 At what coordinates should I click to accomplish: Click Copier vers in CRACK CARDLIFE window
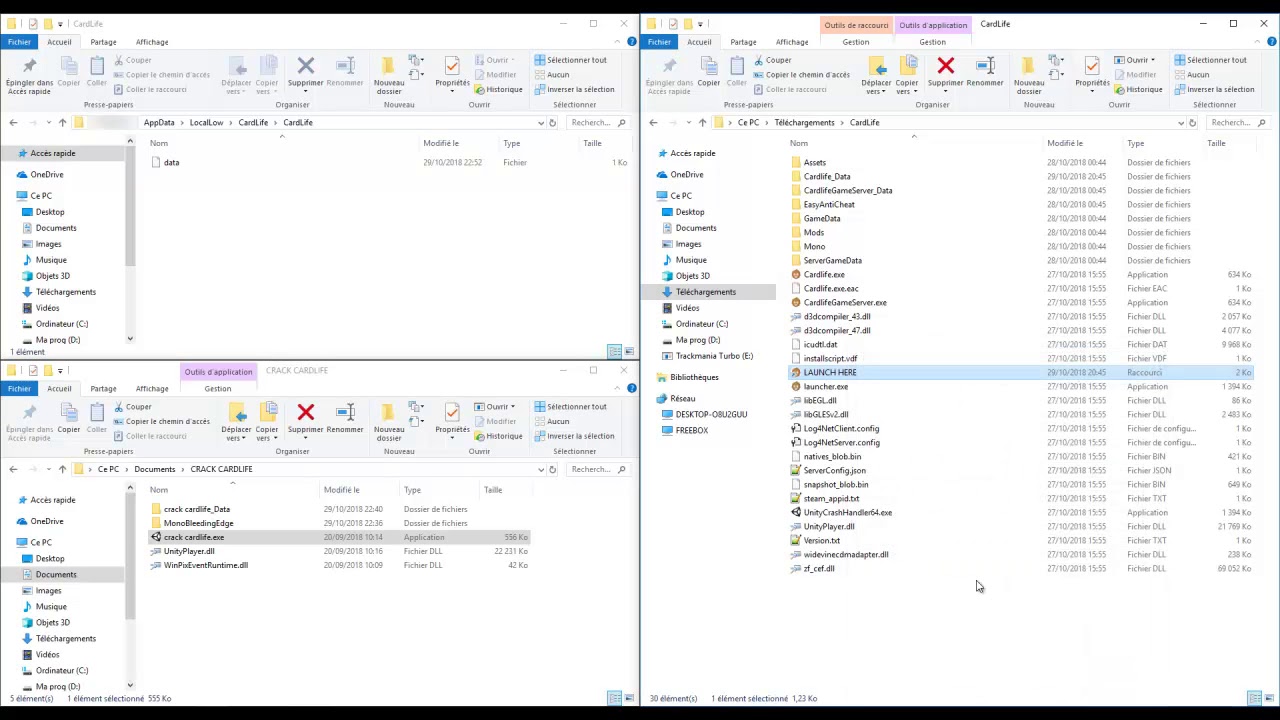(x=267, y=423)
